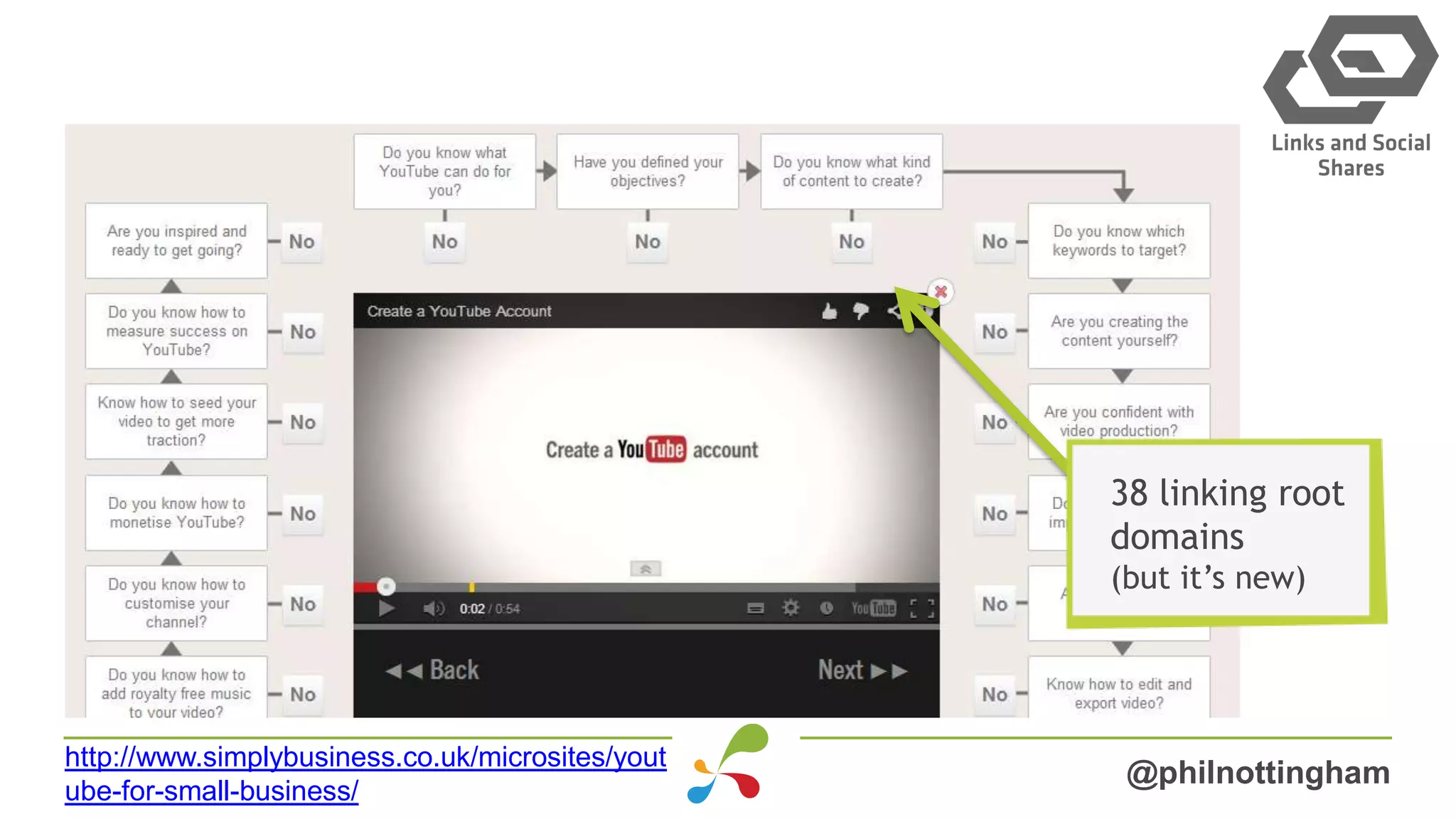Viewport: 1456px width, 819px height.
Task: Advance to next video with Next button
Action: coord(863,670)
